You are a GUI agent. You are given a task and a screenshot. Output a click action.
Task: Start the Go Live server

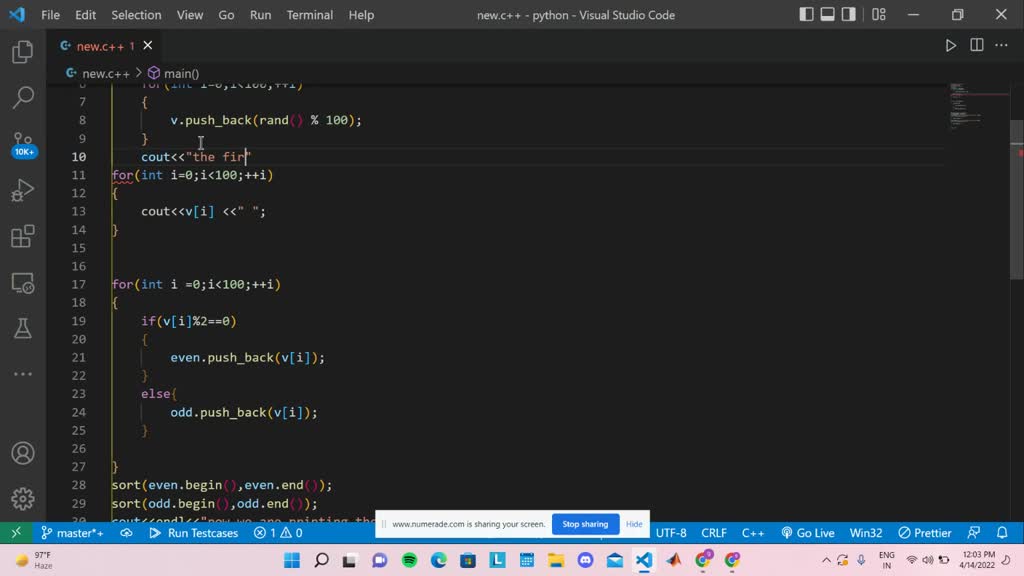(x=808, y=533)
